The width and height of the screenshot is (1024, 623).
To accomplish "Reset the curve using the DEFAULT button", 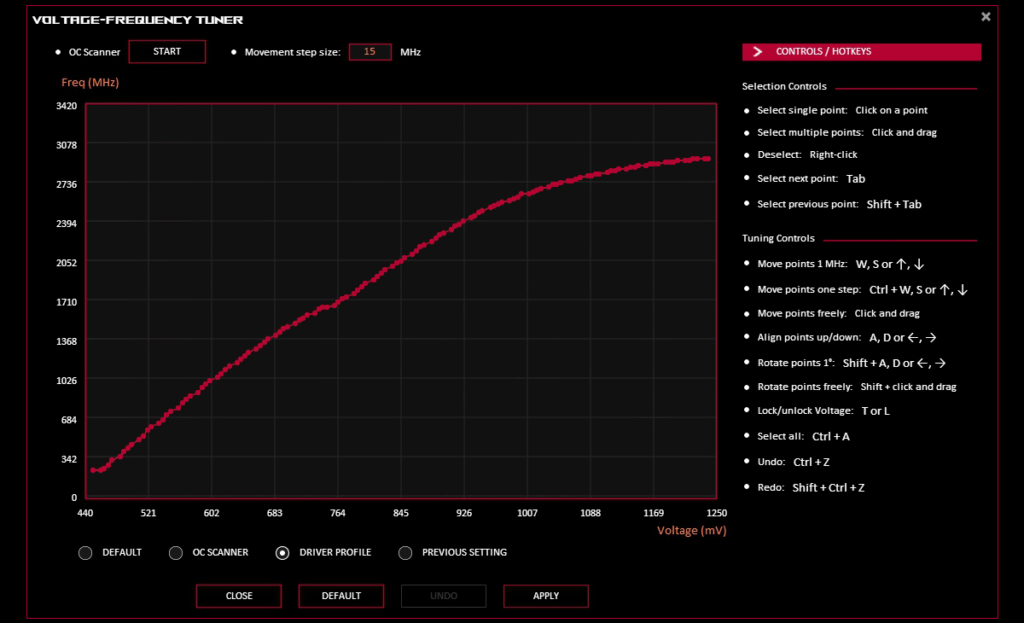I will click(341, 595).
